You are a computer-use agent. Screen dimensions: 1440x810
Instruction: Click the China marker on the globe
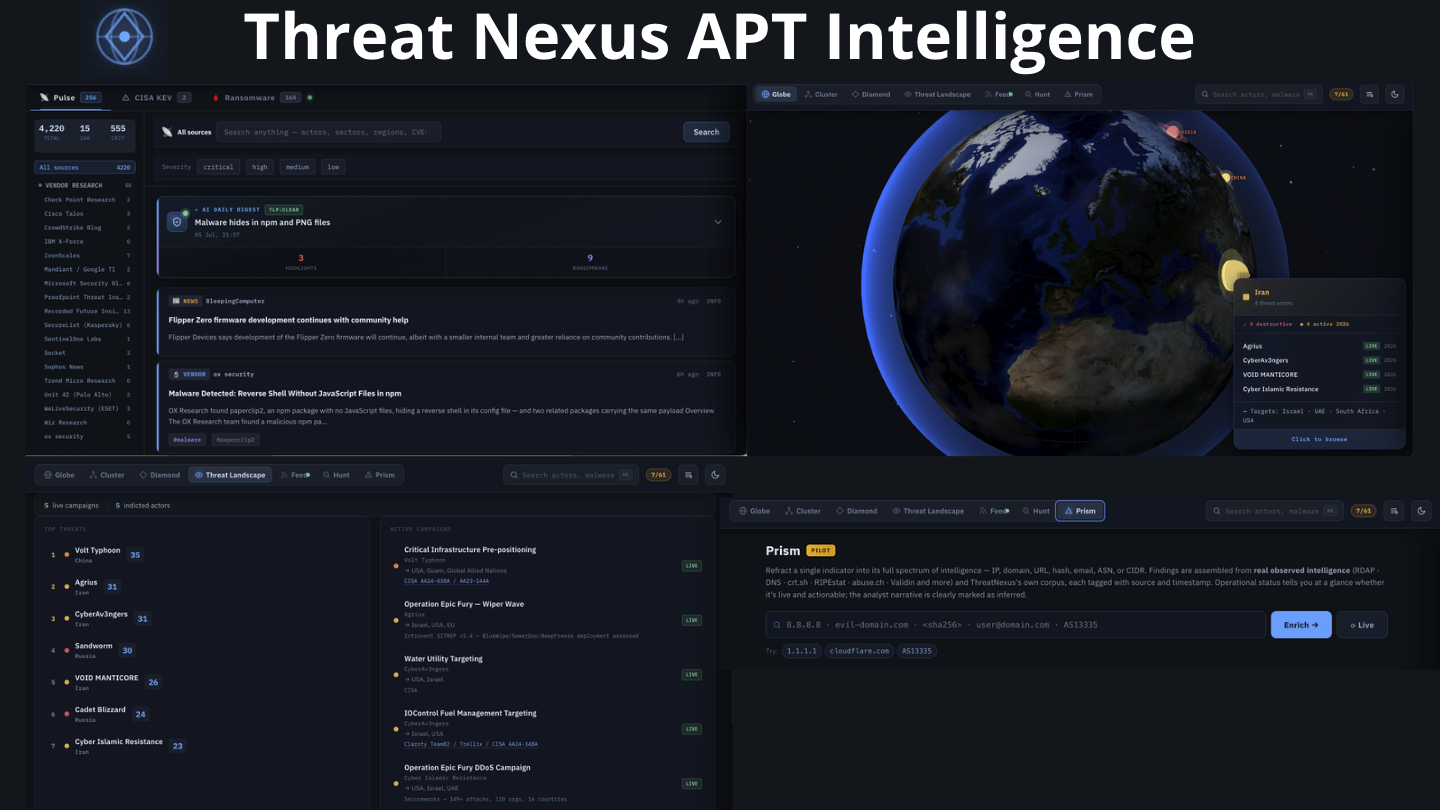(x=1226, y=177)
